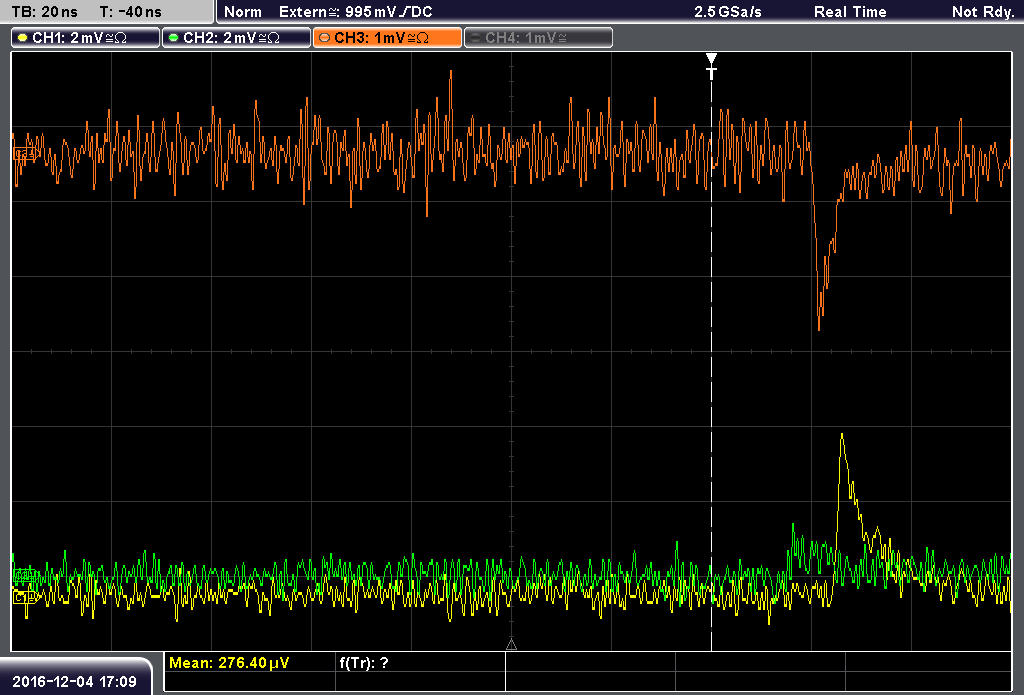Click the trigger time marker T at the top of the grid

pos(711,66)
